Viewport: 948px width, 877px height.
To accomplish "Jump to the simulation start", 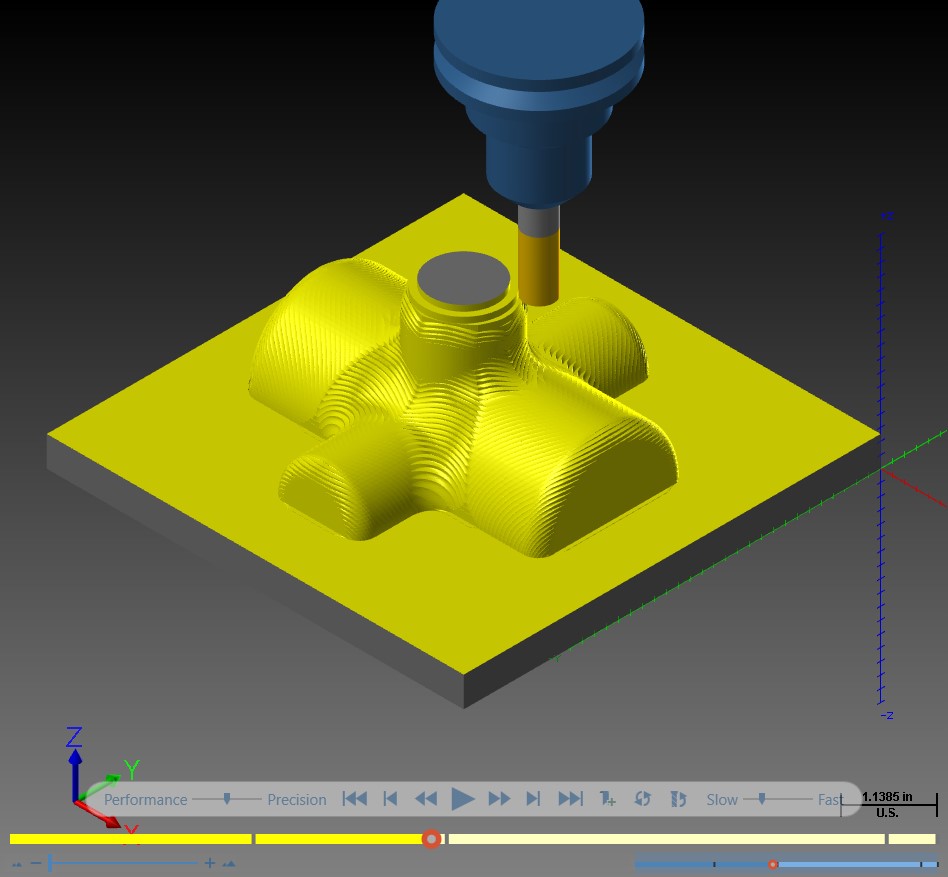I will tap(355, 799).
